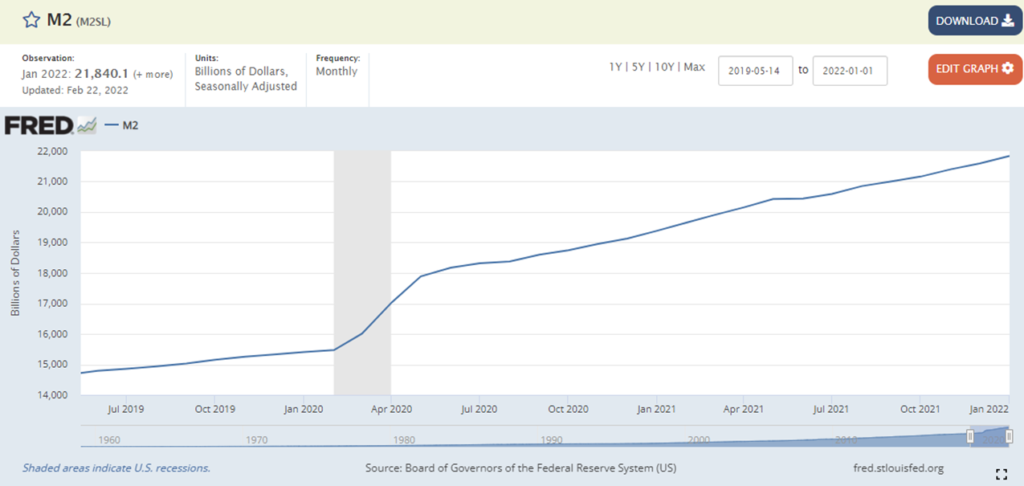
Task: Click the 1980 mark on the timeline navigator
Action: click(x=404, y=439)
